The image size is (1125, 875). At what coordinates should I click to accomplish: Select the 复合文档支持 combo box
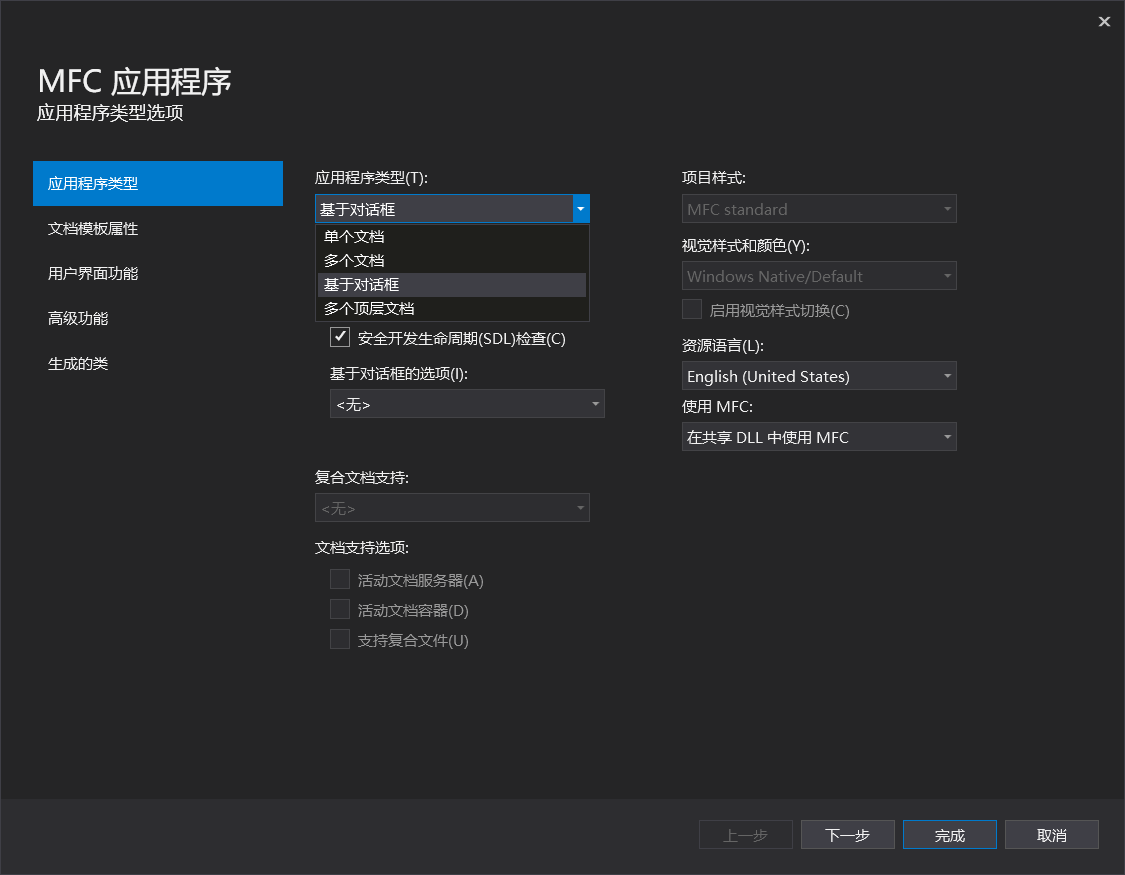(452, 507)
